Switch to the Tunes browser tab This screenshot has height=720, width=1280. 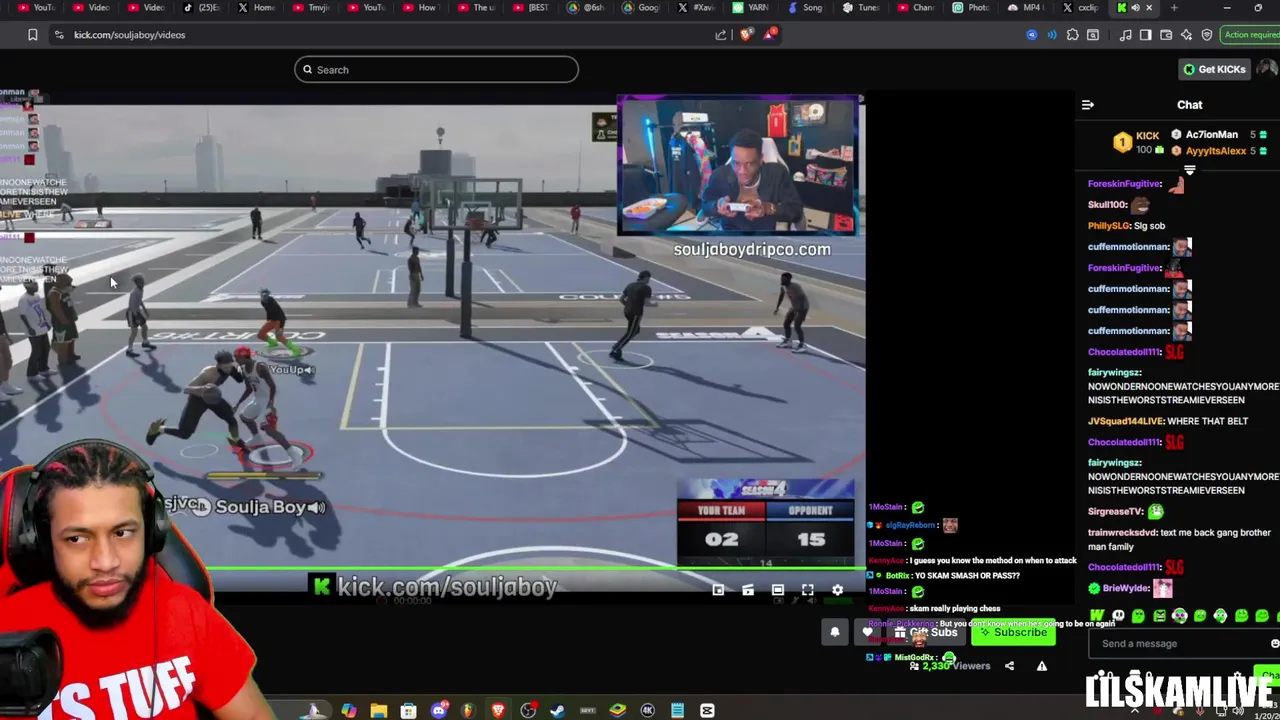click(x=859, y=8)
